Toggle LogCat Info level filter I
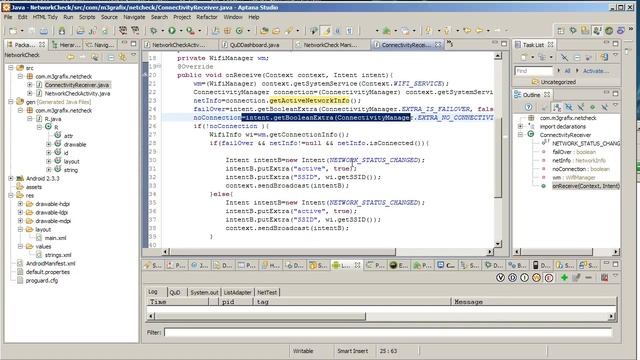 coord(524,278)
